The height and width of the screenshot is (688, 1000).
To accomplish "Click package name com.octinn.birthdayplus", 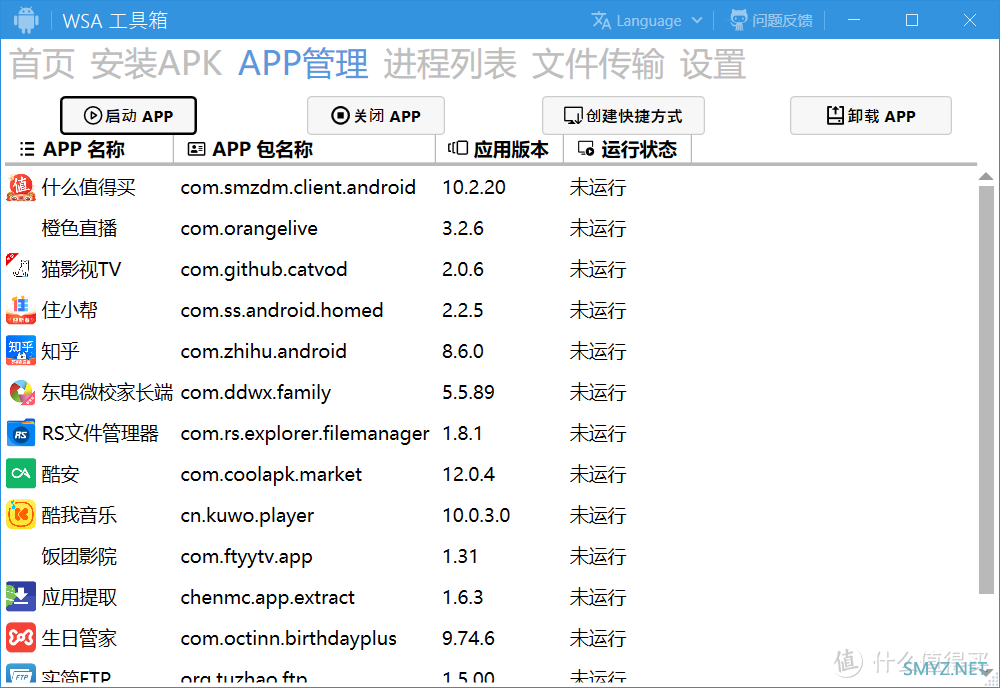I will 288,638.
